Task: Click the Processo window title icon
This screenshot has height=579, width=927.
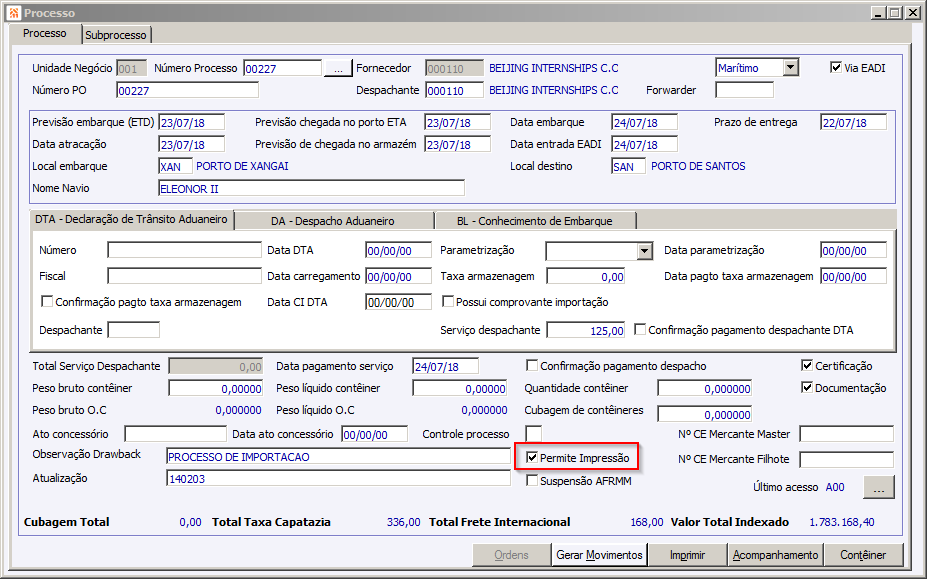Action: click(x=14, y=12)
